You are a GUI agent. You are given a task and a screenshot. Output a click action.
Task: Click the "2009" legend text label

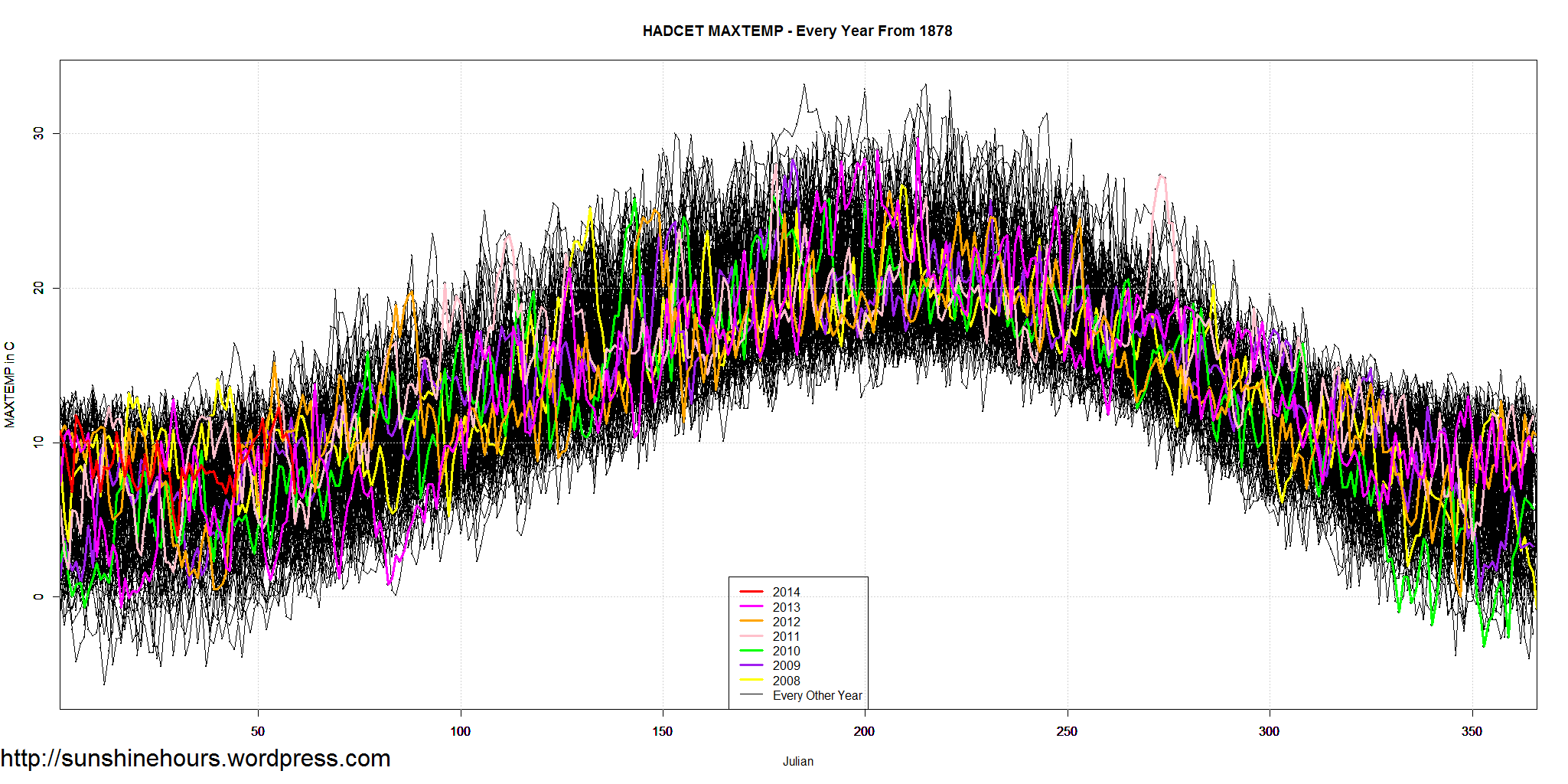(x=786, y=665)
